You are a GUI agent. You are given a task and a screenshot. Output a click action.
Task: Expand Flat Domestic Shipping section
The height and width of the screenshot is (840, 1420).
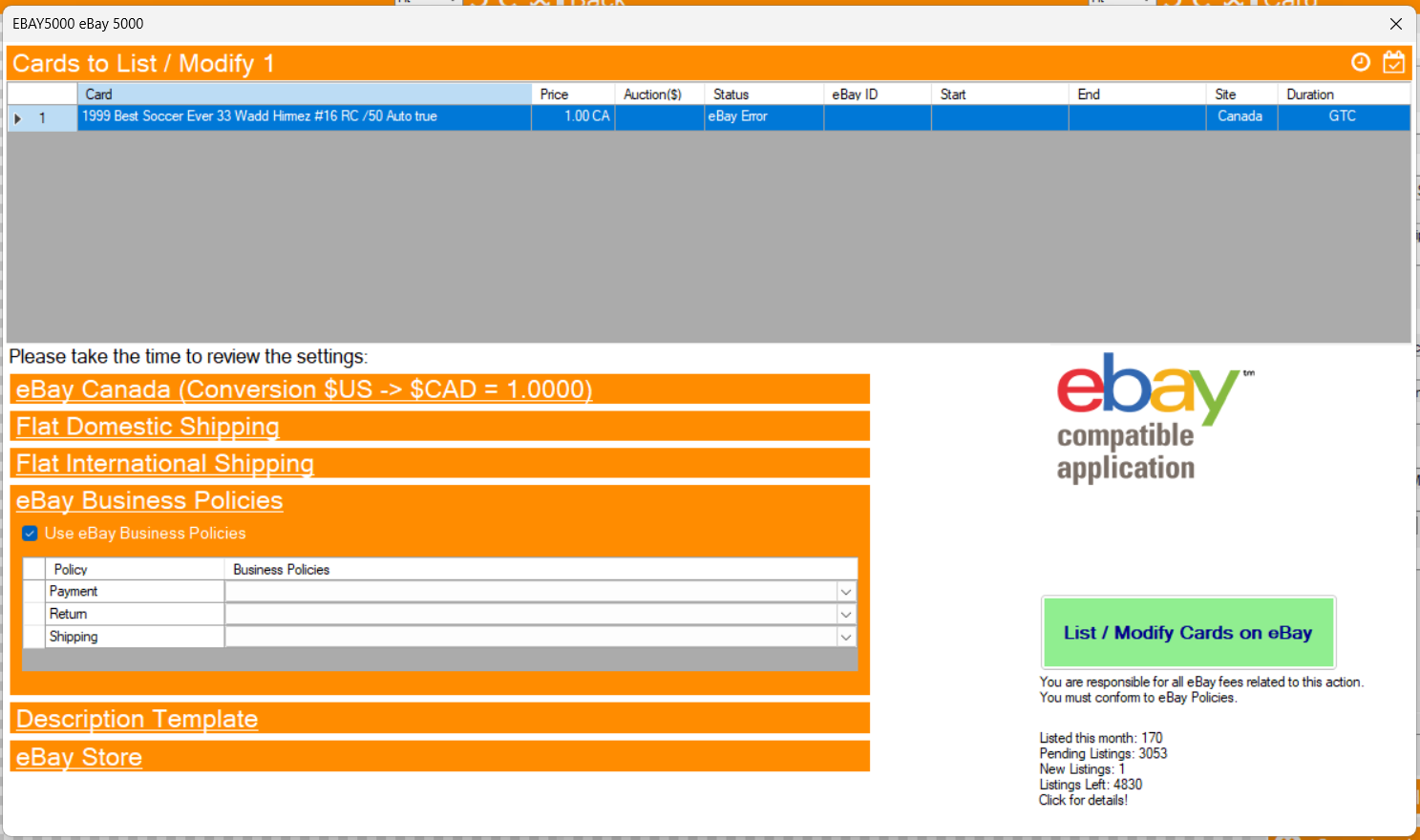[x=148, y=427]
